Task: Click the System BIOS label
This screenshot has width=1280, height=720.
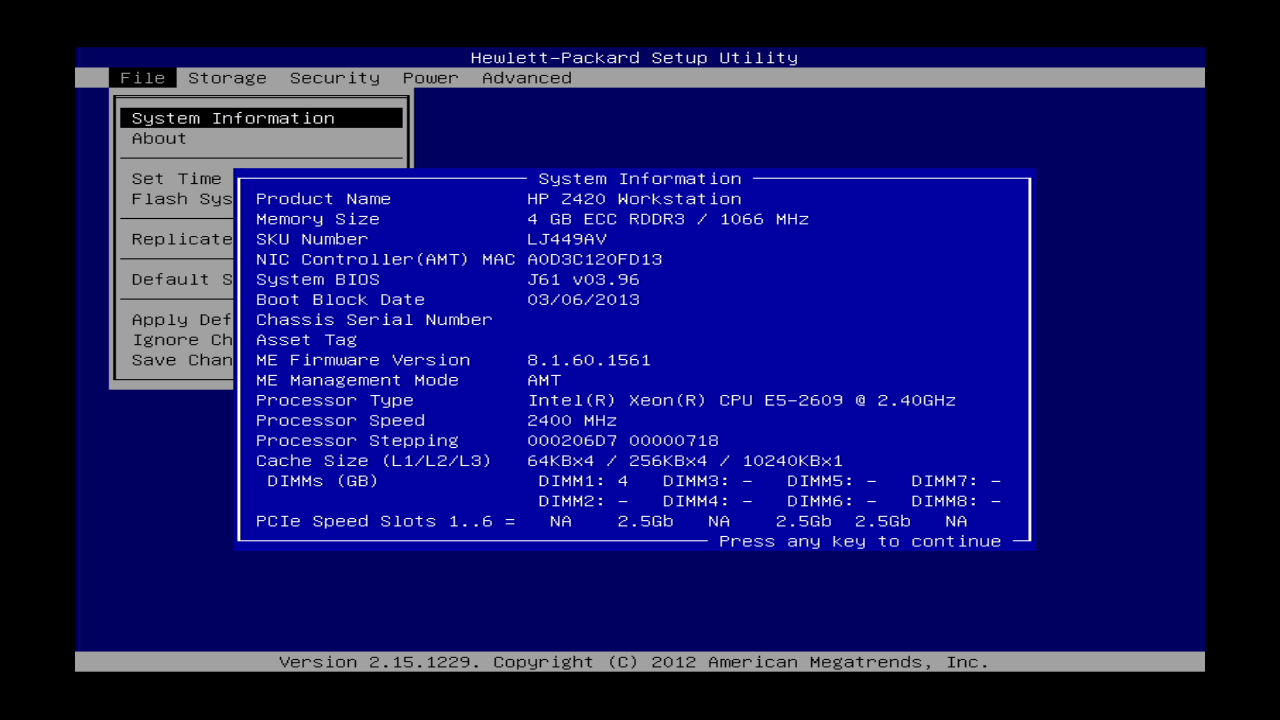Action: [318, 279]
